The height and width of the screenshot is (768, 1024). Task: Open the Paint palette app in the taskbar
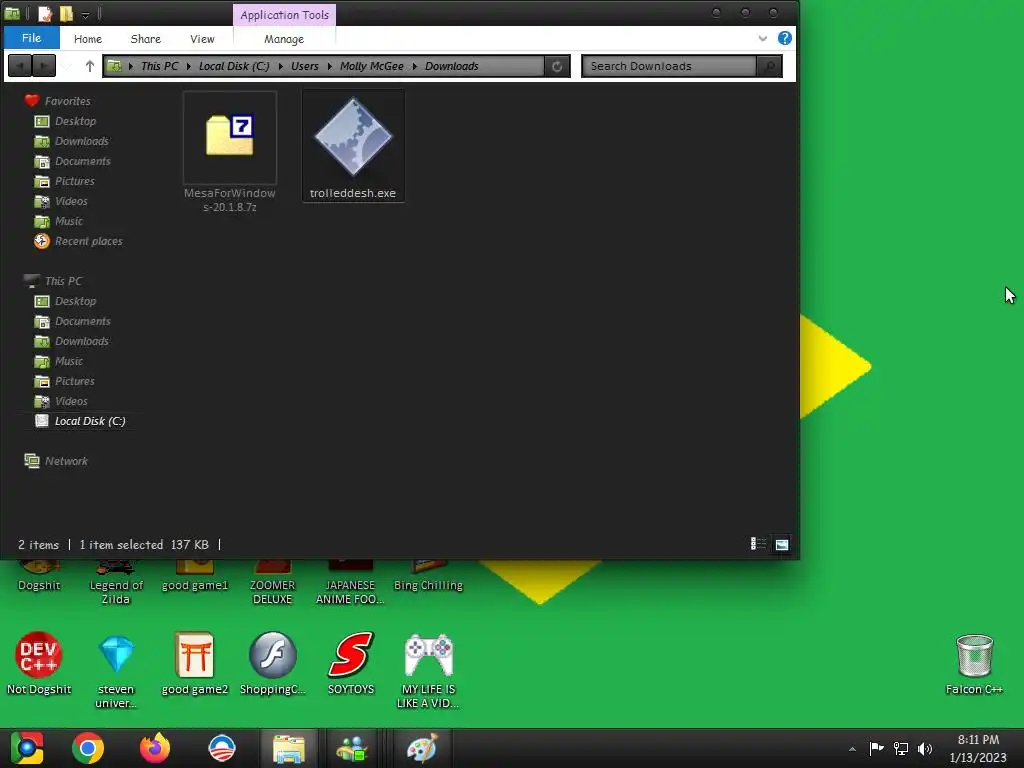[422, 748]
